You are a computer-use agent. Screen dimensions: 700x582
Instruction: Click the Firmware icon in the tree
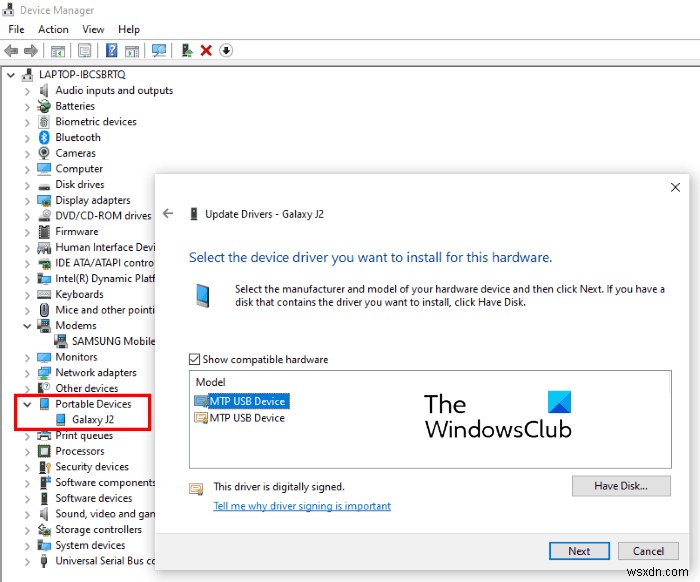[44, 232]
